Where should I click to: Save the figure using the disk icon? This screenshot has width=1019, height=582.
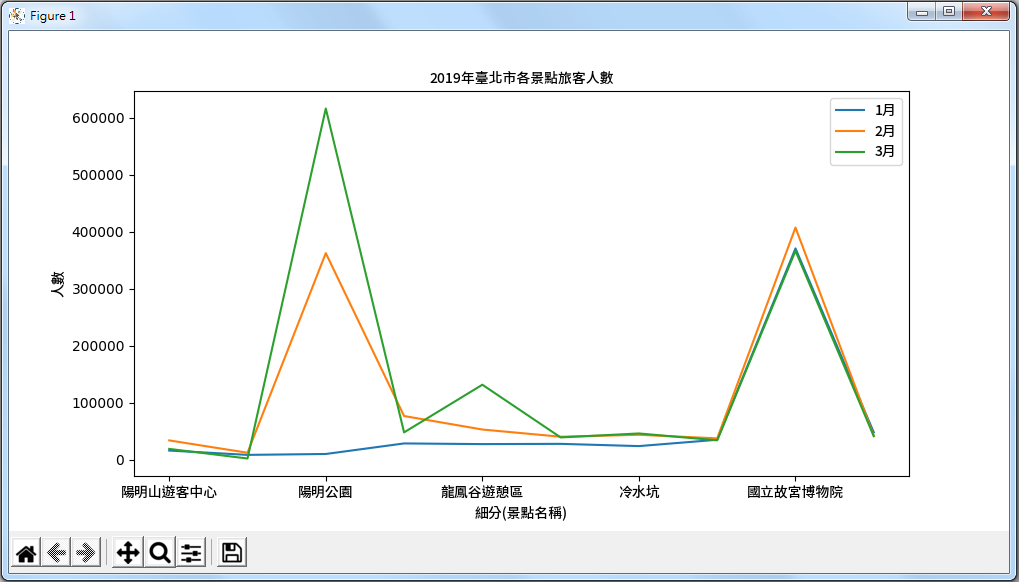pyautogui.click(x=230, y=551)
